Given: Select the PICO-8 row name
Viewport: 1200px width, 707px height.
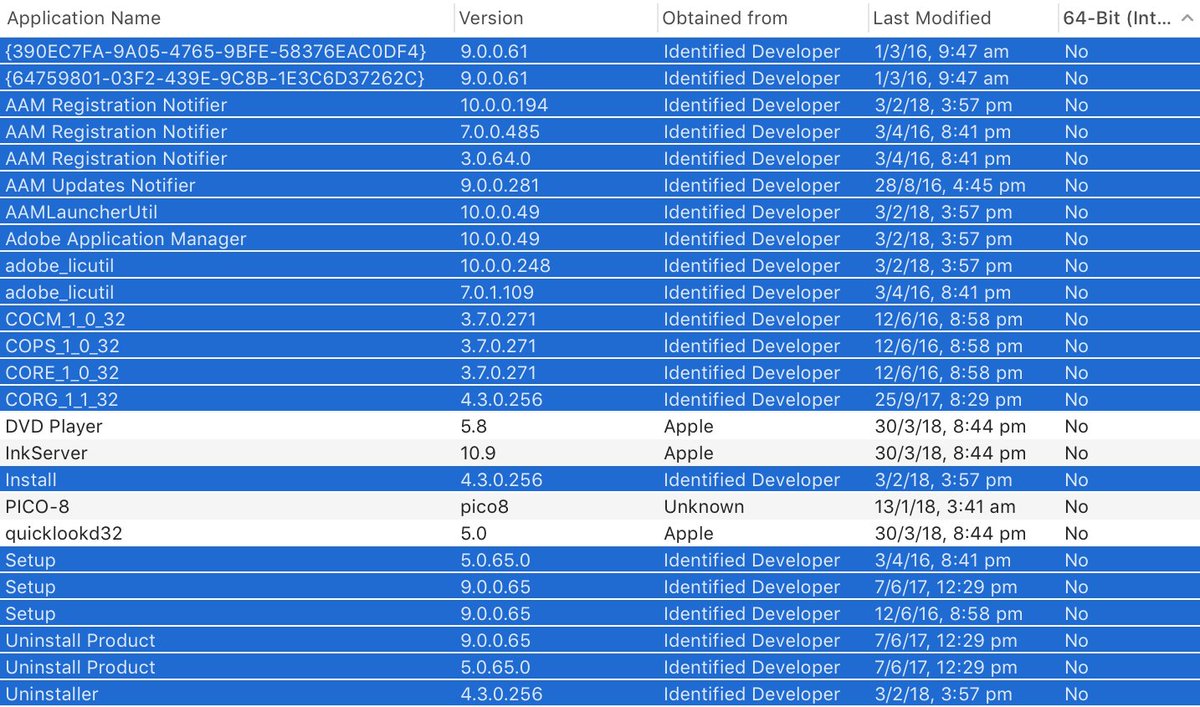Looking at the screenshot, I should click(39, 507).
